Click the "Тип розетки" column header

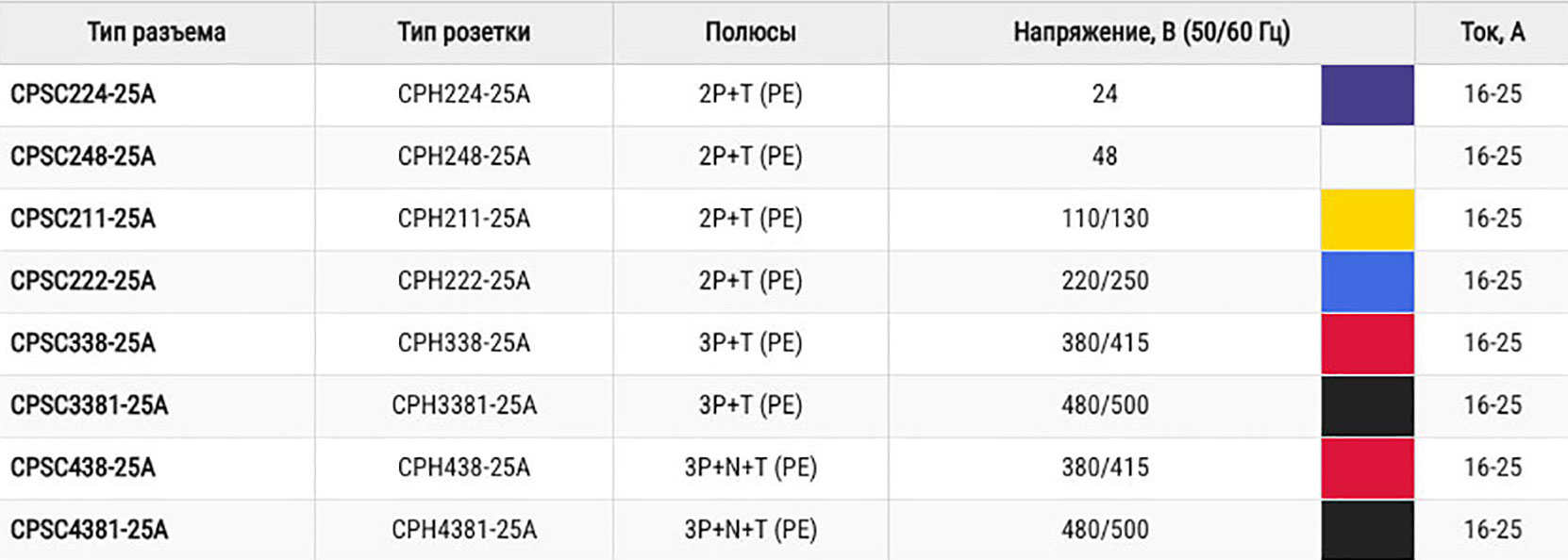tap(463, 32)
